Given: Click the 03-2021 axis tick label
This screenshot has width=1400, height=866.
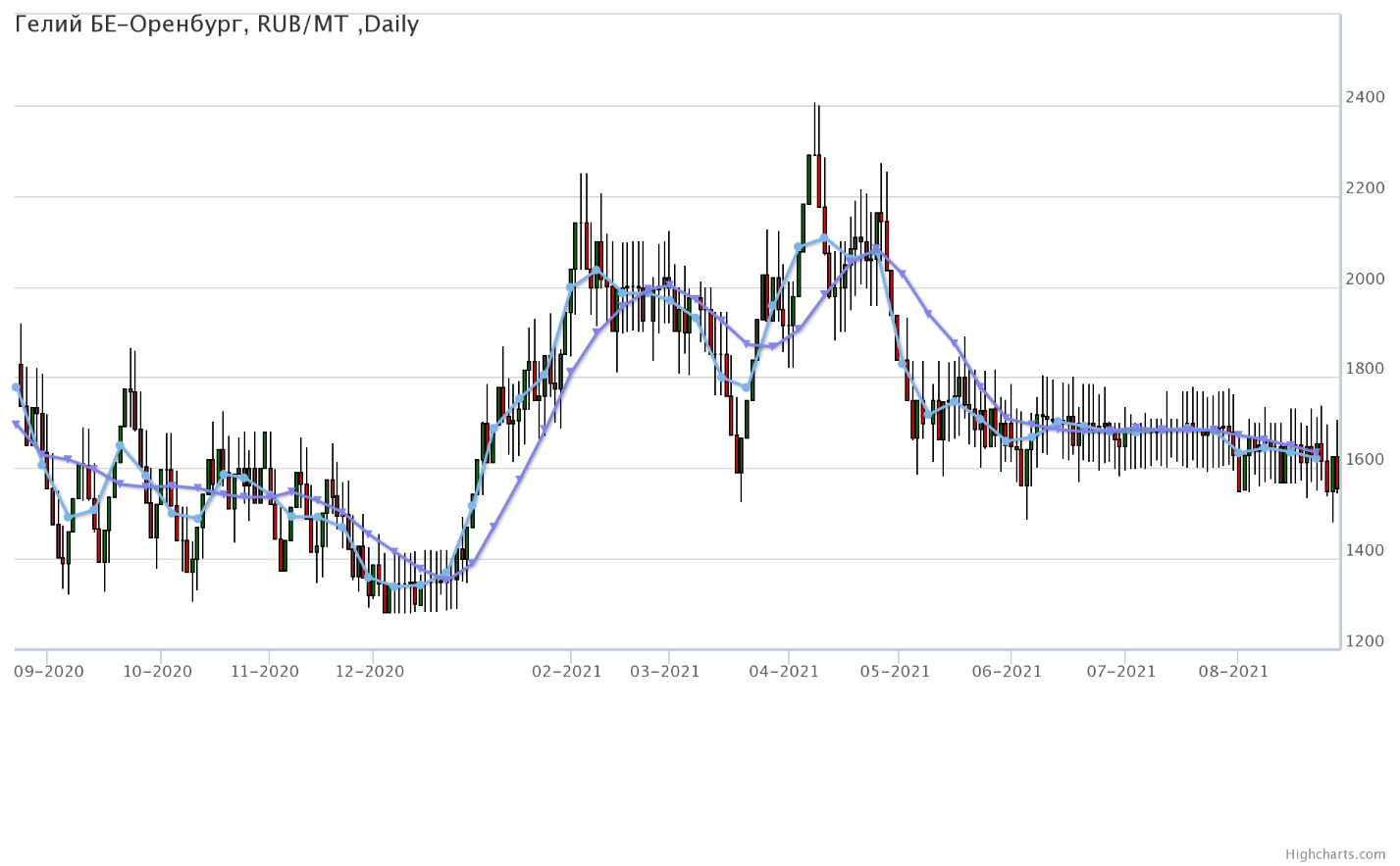Looking at the screenshot, I should click(x=664, y=672).
